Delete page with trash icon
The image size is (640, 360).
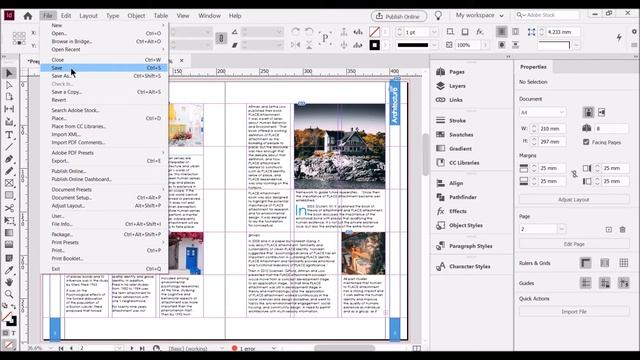pyautogui.click(x=622, y=229)
